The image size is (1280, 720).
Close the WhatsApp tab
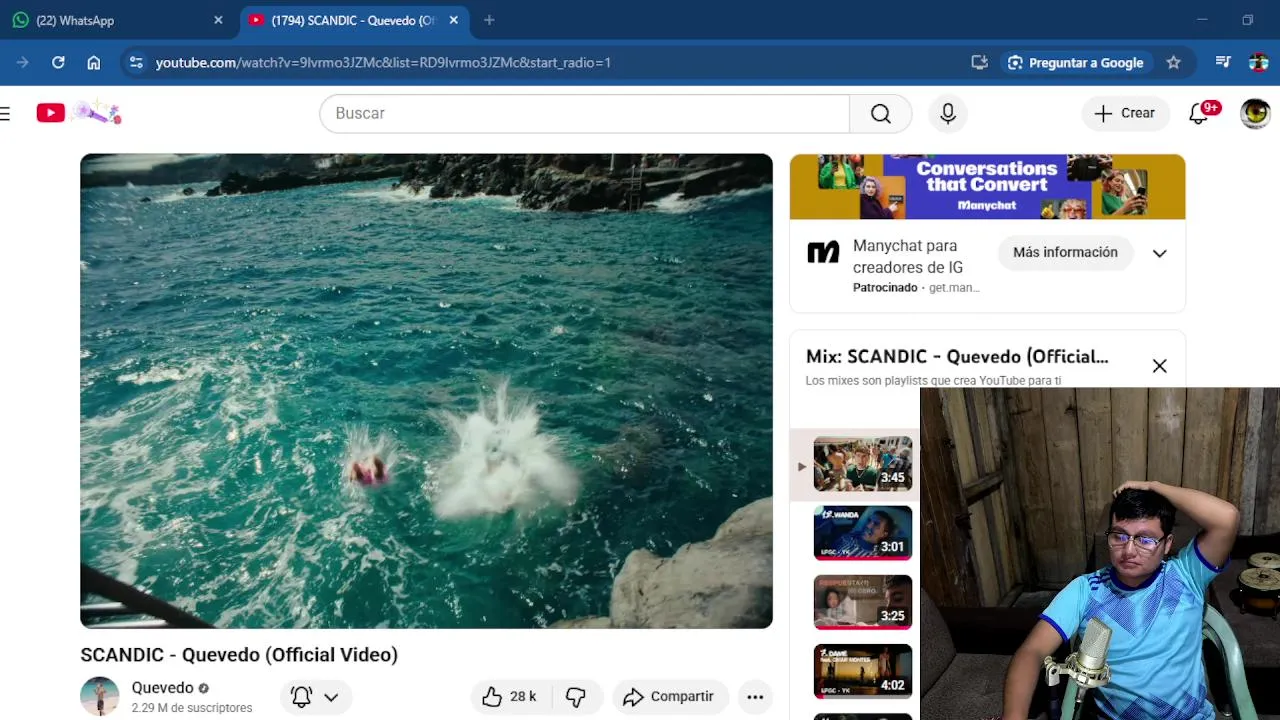pyautogui.click(x=218, y=20)
